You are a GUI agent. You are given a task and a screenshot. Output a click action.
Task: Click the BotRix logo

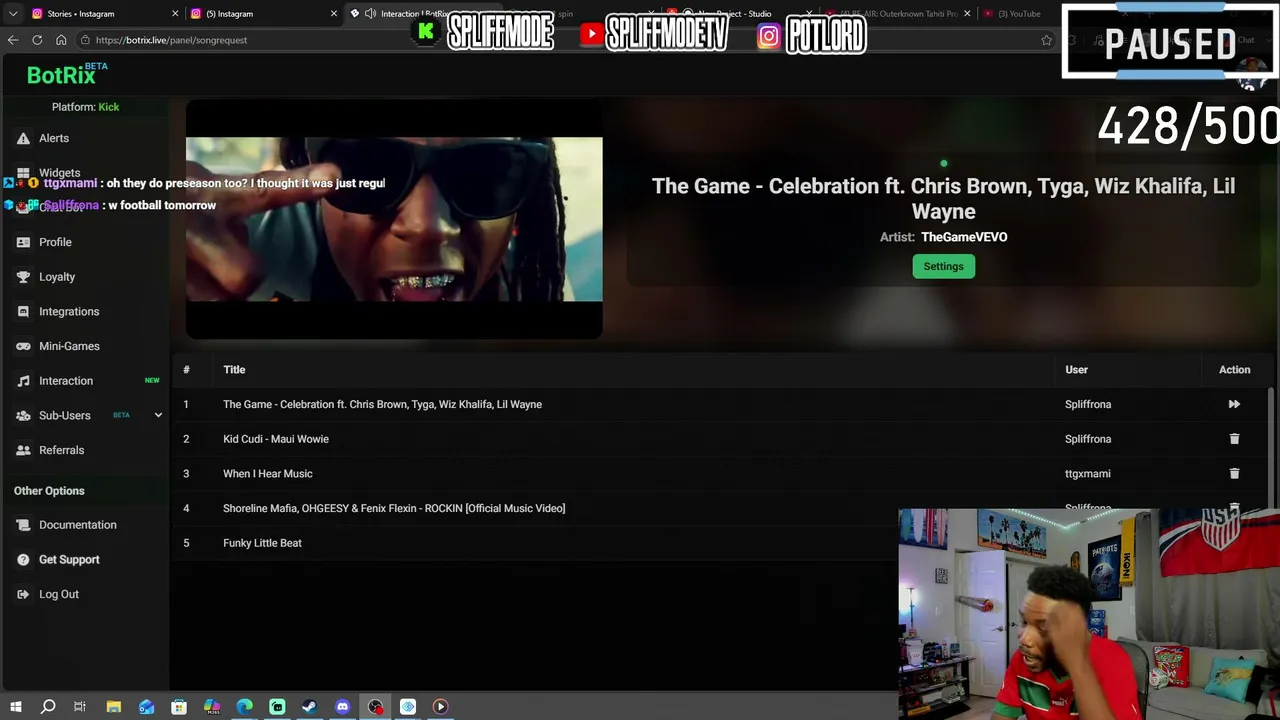(61, 75)
